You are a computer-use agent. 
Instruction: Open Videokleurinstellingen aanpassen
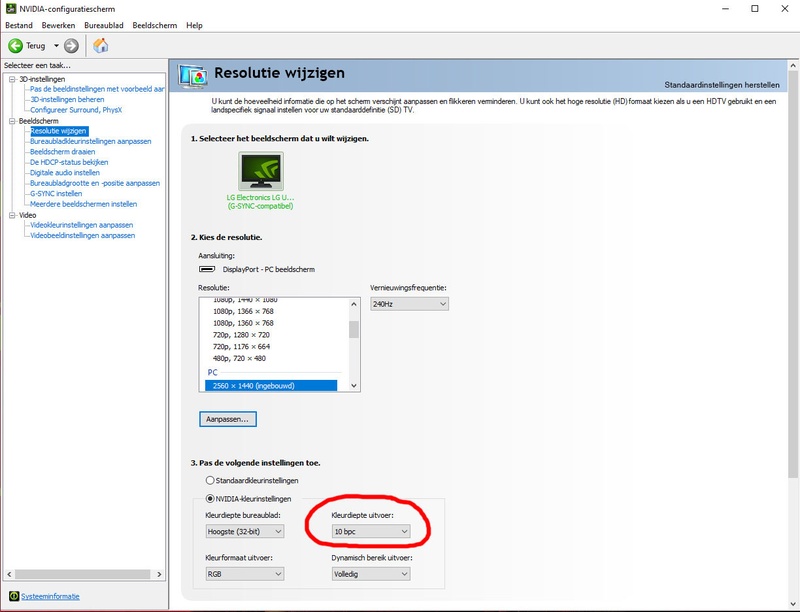point(81,225)
